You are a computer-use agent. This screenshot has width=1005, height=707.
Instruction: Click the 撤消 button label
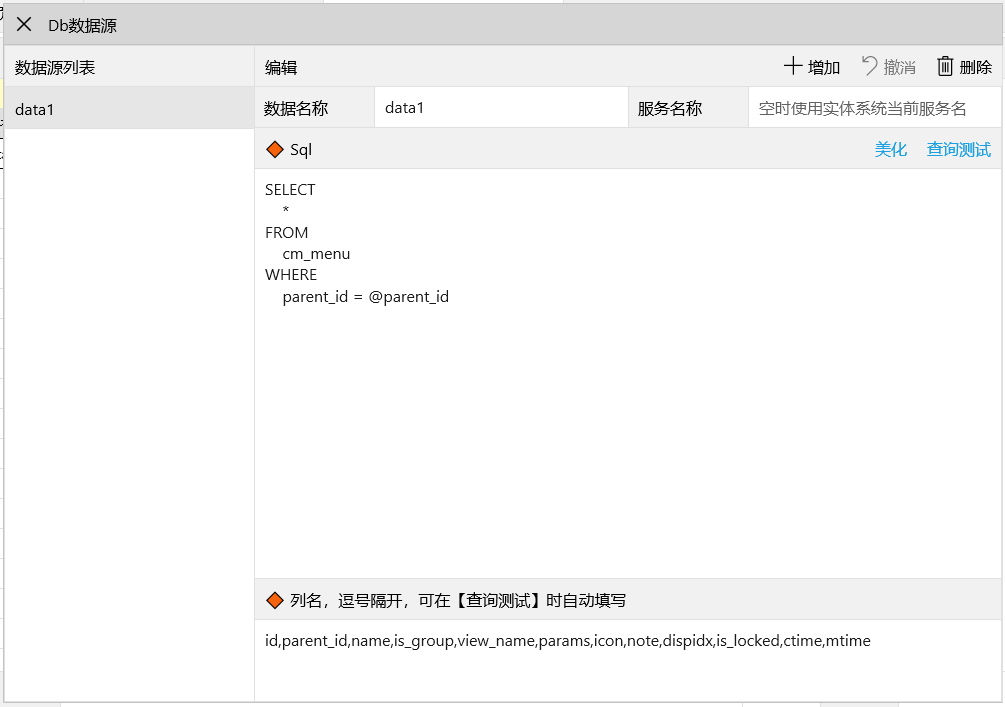[x=899, y=67]
